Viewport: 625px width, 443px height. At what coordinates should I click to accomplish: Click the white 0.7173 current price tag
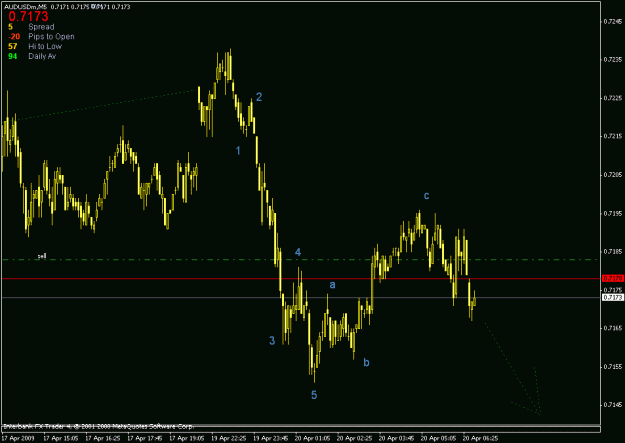(x=613, y=297)
